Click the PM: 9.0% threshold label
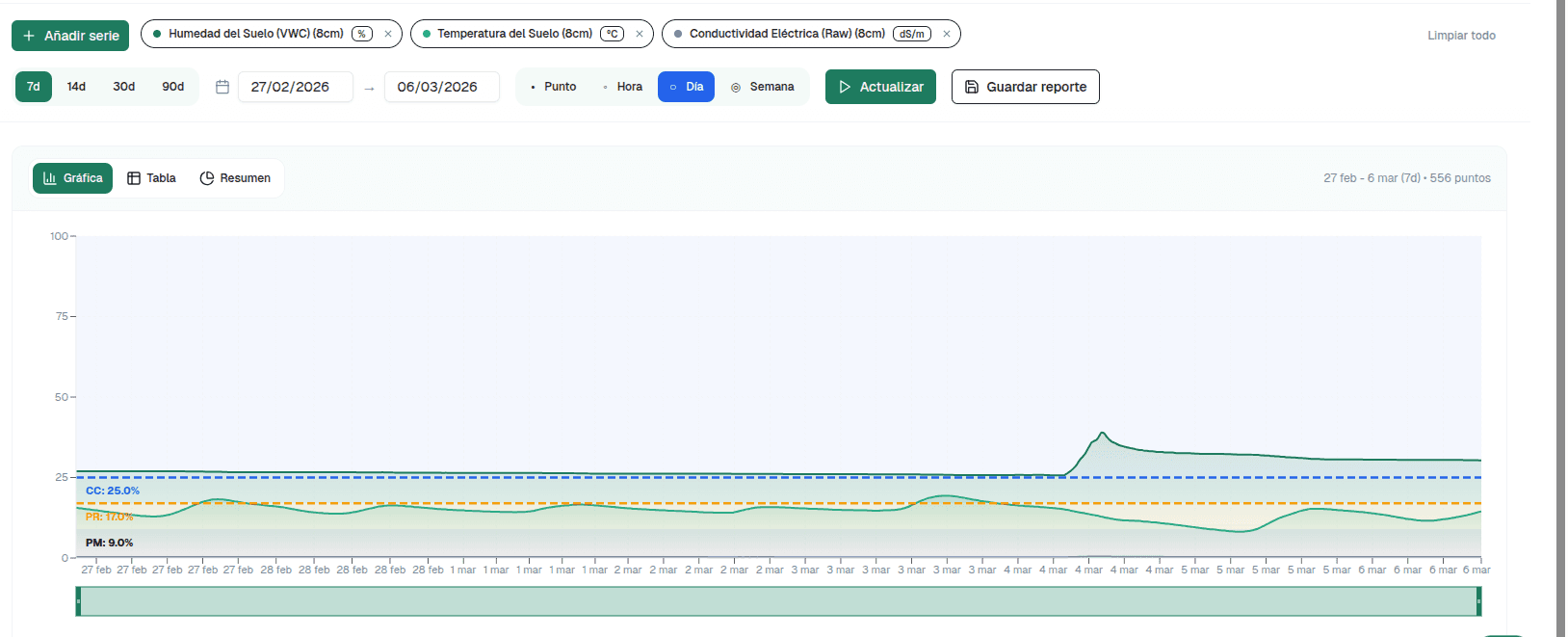Viewport: 1568px width, 637px height. (x=110, y=543)
